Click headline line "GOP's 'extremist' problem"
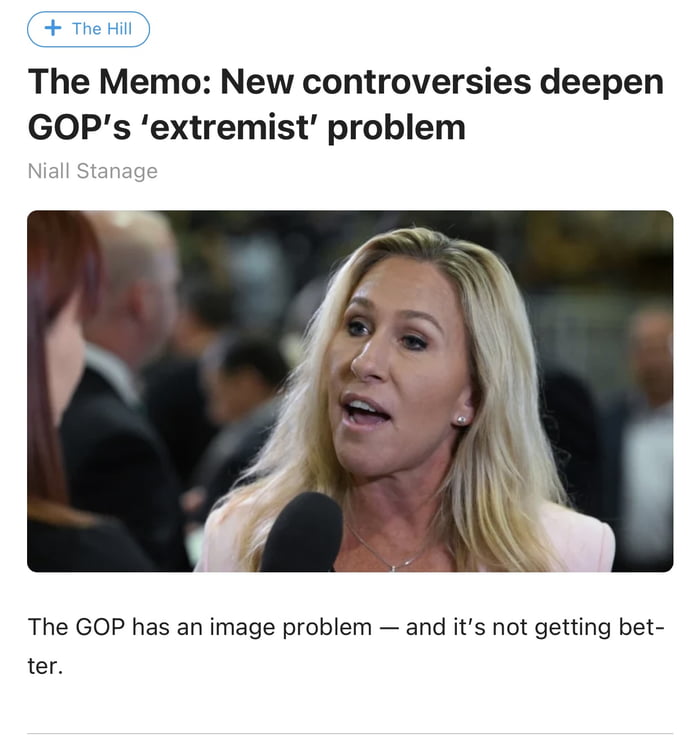The height and width of the screenshot is (750, 700). (247, 128)
